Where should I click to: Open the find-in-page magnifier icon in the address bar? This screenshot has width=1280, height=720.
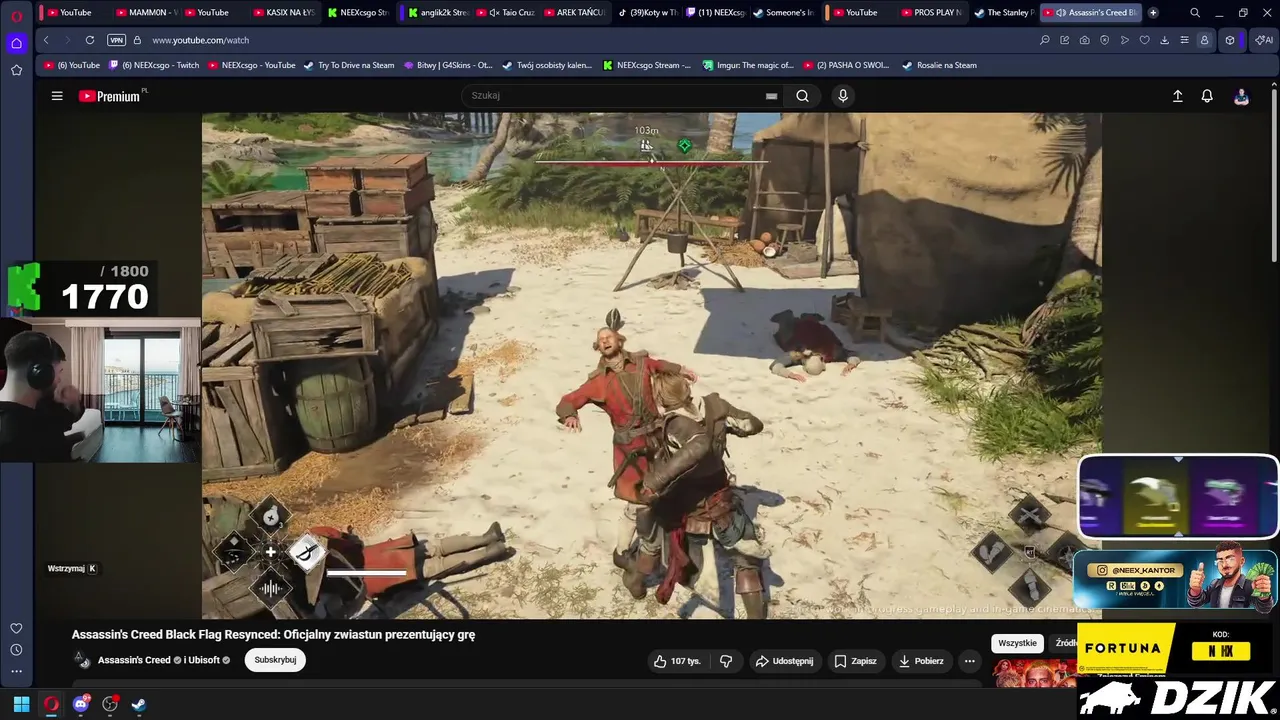click(x=1045, y=40)
